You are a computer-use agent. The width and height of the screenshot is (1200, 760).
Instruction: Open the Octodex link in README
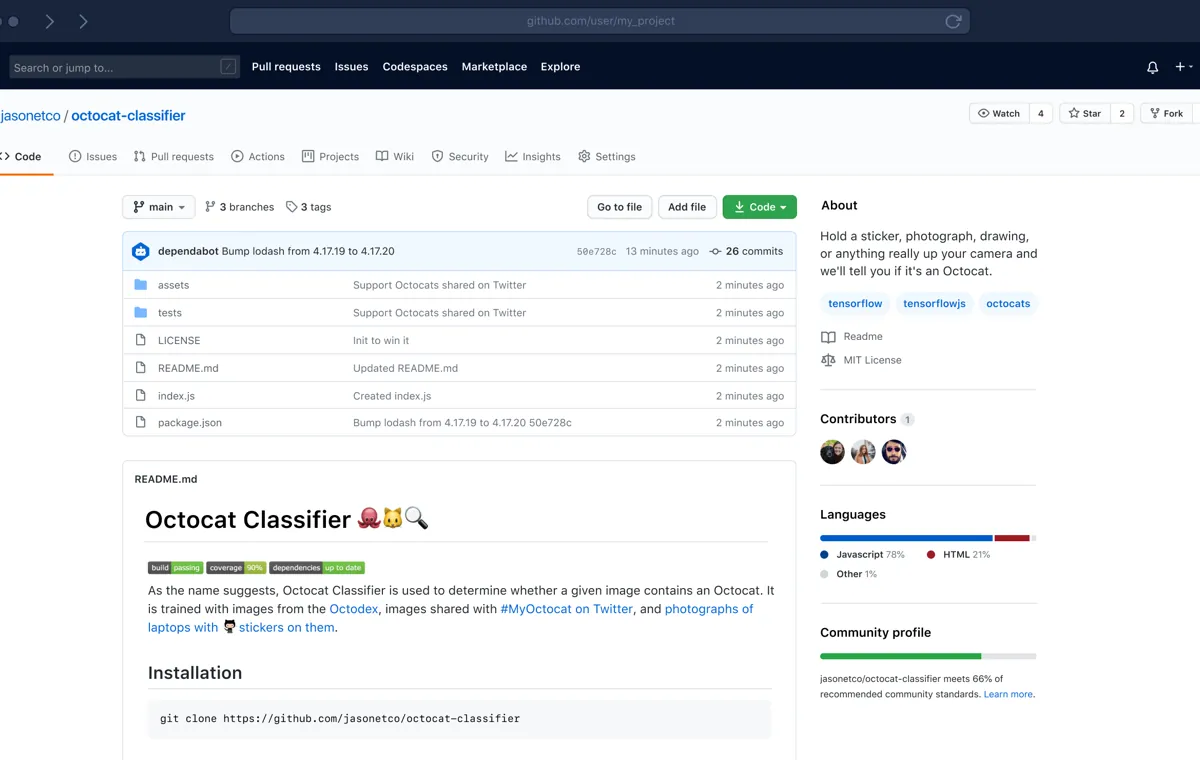(x=354, y=609)
